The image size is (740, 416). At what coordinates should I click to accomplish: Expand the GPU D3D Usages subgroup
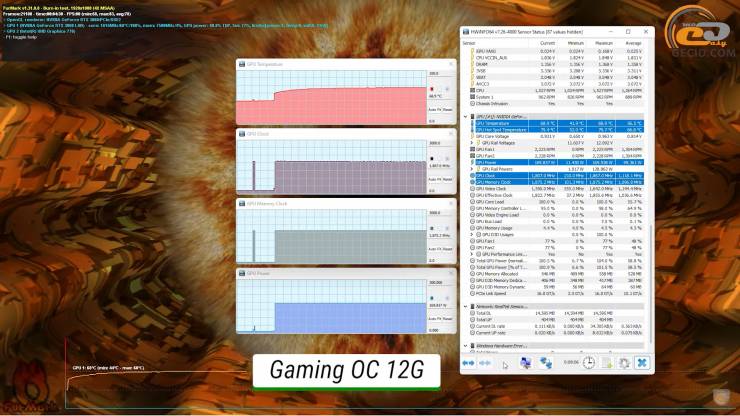coord(471,234)
